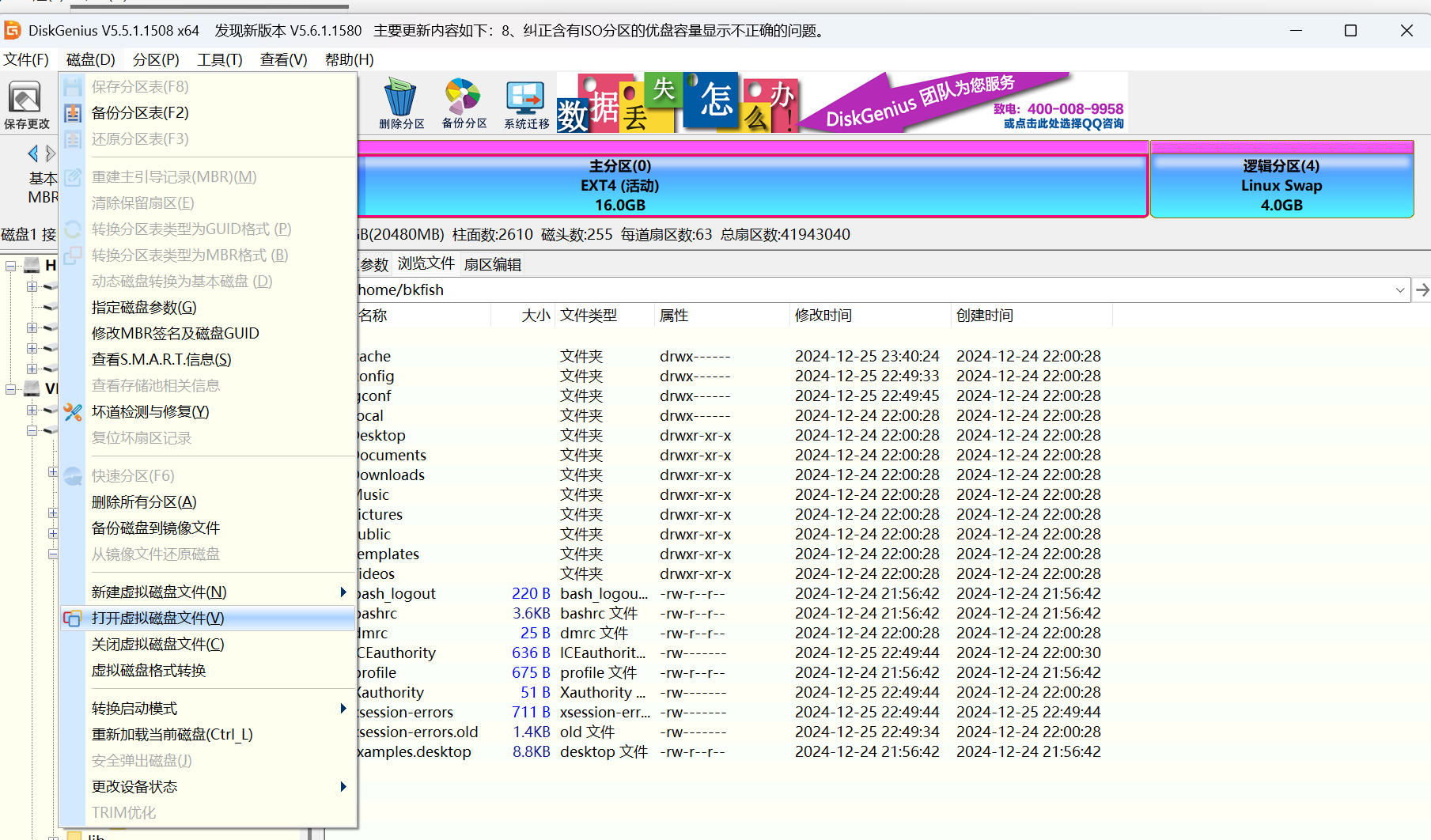
Task: Click the 保存更改 toolbar icon
Action: click(x=26, y=105)
